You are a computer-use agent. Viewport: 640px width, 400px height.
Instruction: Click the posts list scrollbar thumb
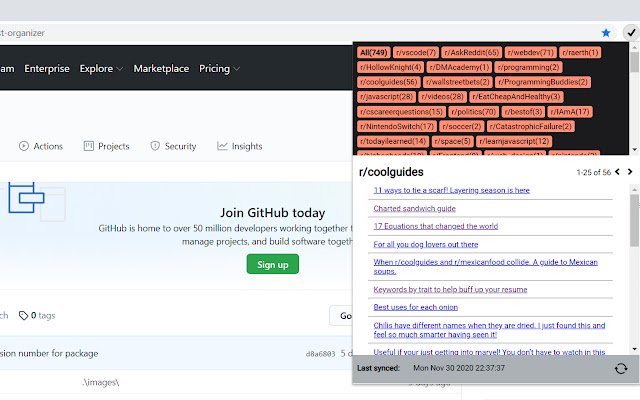point(634,220)
